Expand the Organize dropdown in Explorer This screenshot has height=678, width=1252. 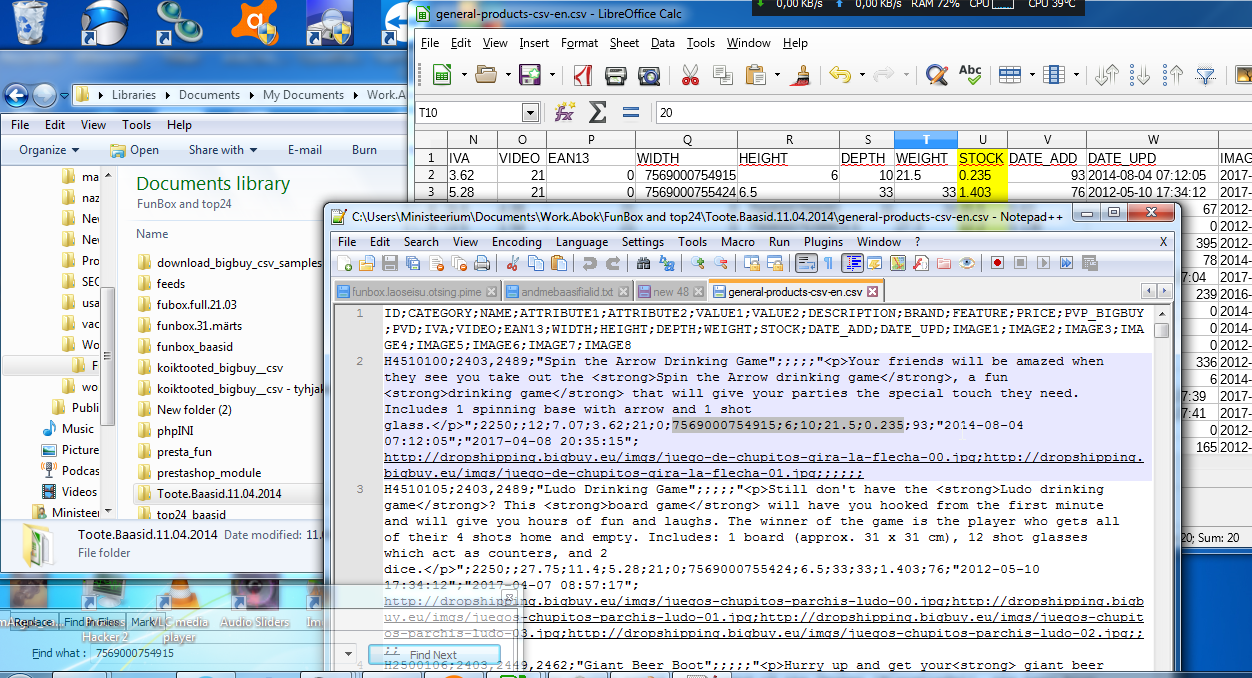[x=49, y=150]
